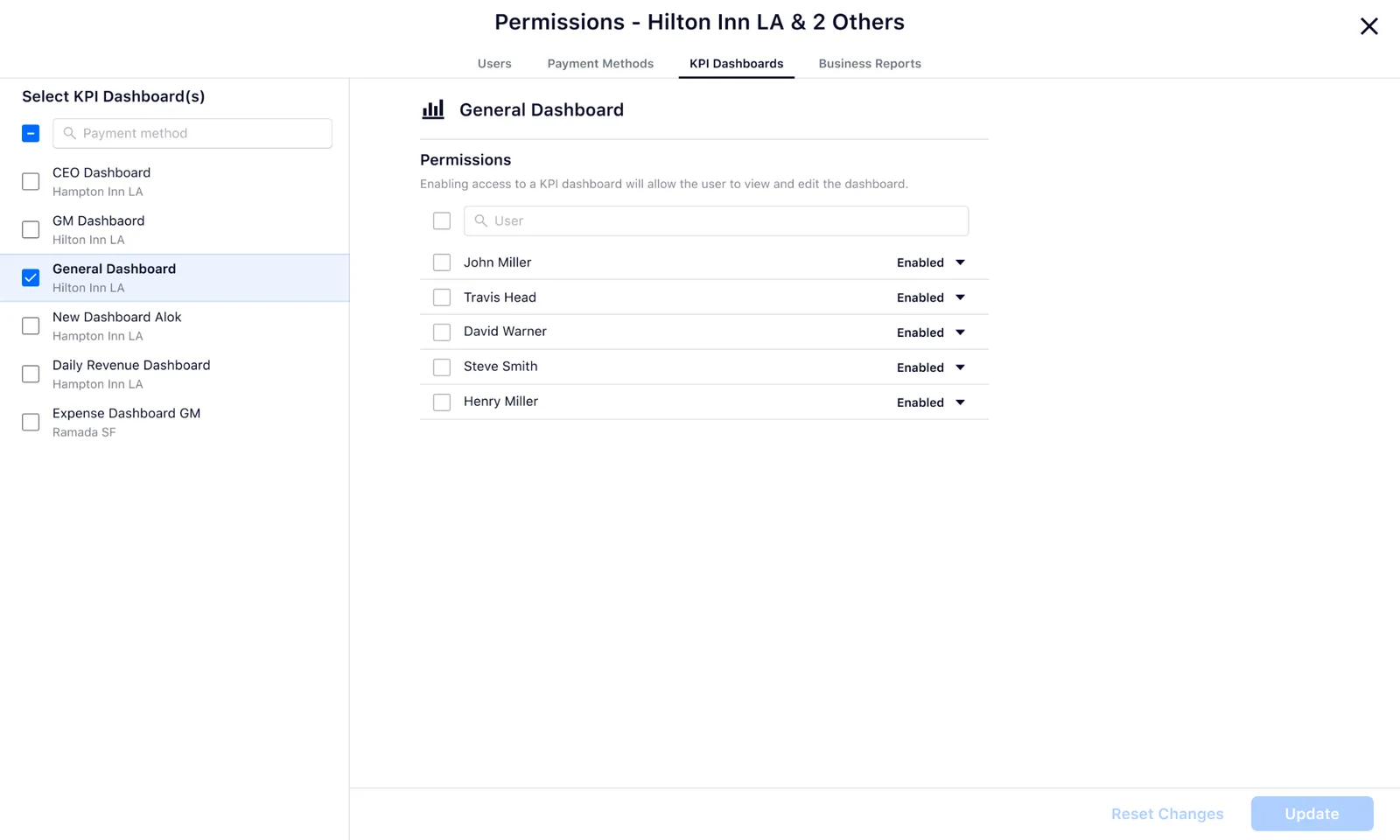Viewport: 1400px width, 840px height.
Task: Check the New Dashboard Alok checkbox
Action: pyautogui.click(x=31, y=325)
